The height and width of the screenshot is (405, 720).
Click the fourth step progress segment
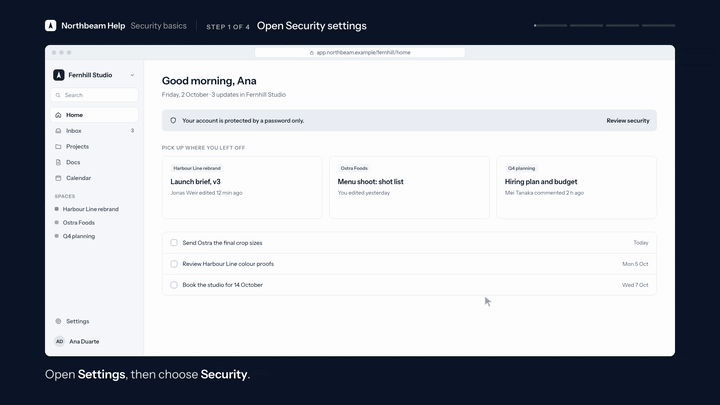click(x=658, y=26)
